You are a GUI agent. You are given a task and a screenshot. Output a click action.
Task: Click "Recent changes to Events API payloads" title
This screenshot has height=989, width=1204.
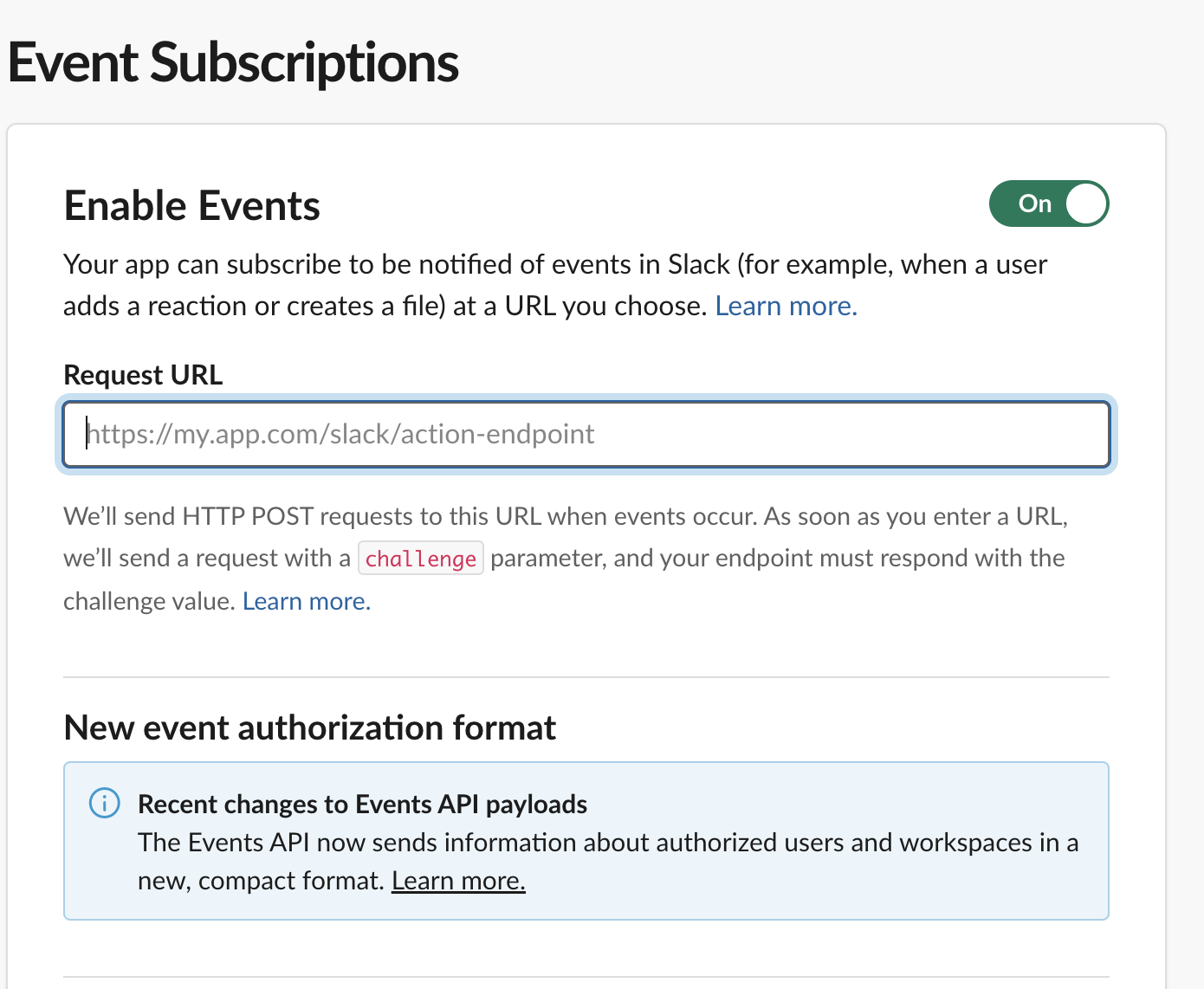click(362, 805)
